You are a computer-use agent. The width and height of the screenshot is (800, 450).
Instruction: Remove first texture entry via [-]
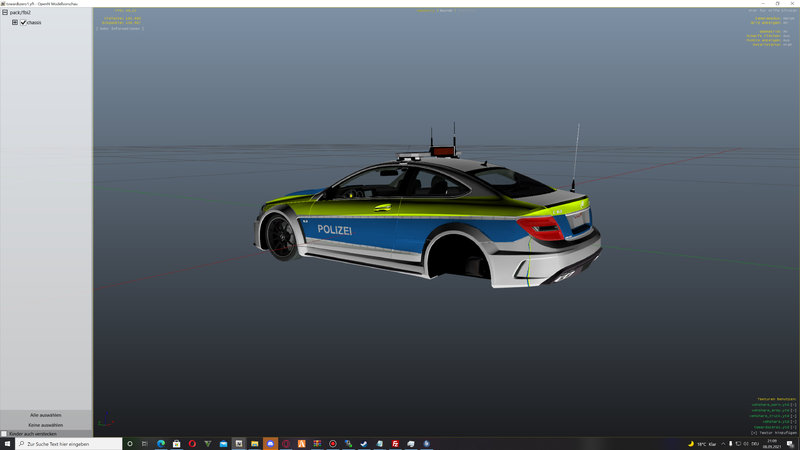tap(793, 405)
